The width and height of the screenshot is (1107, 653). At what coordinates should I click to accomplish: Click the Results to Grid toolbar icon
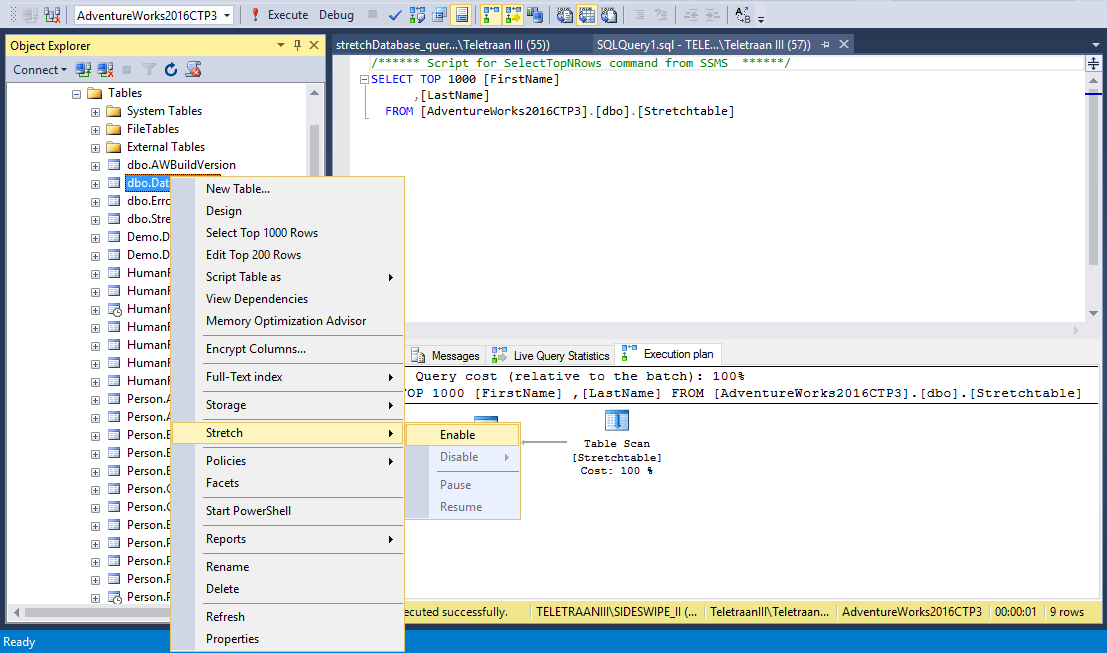(587, 15)
